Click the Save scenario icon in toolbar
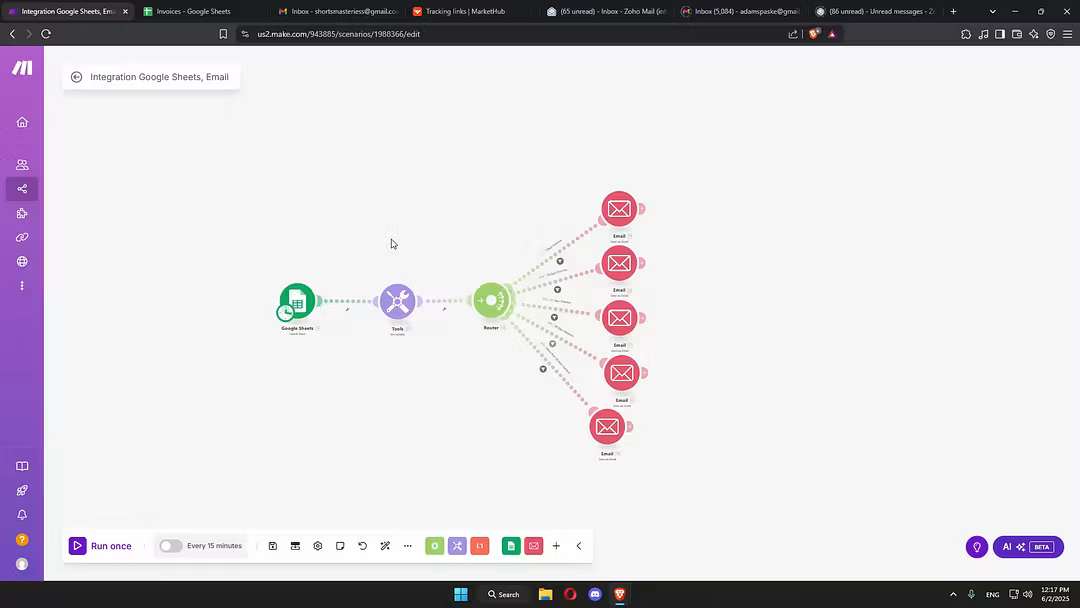Screen dimensions: 1080x608 coord(273,546)
